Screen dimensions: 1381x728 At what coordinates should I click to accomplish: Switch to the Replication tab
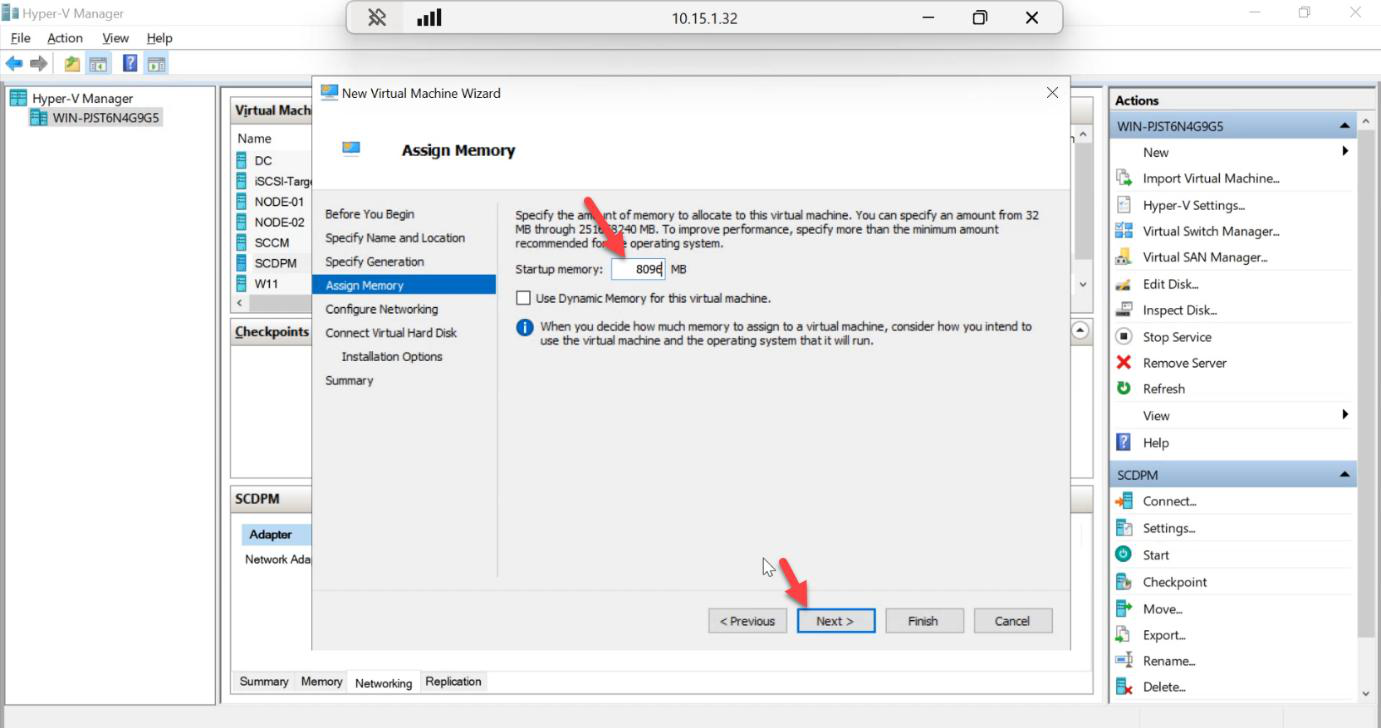pos(453,681)
